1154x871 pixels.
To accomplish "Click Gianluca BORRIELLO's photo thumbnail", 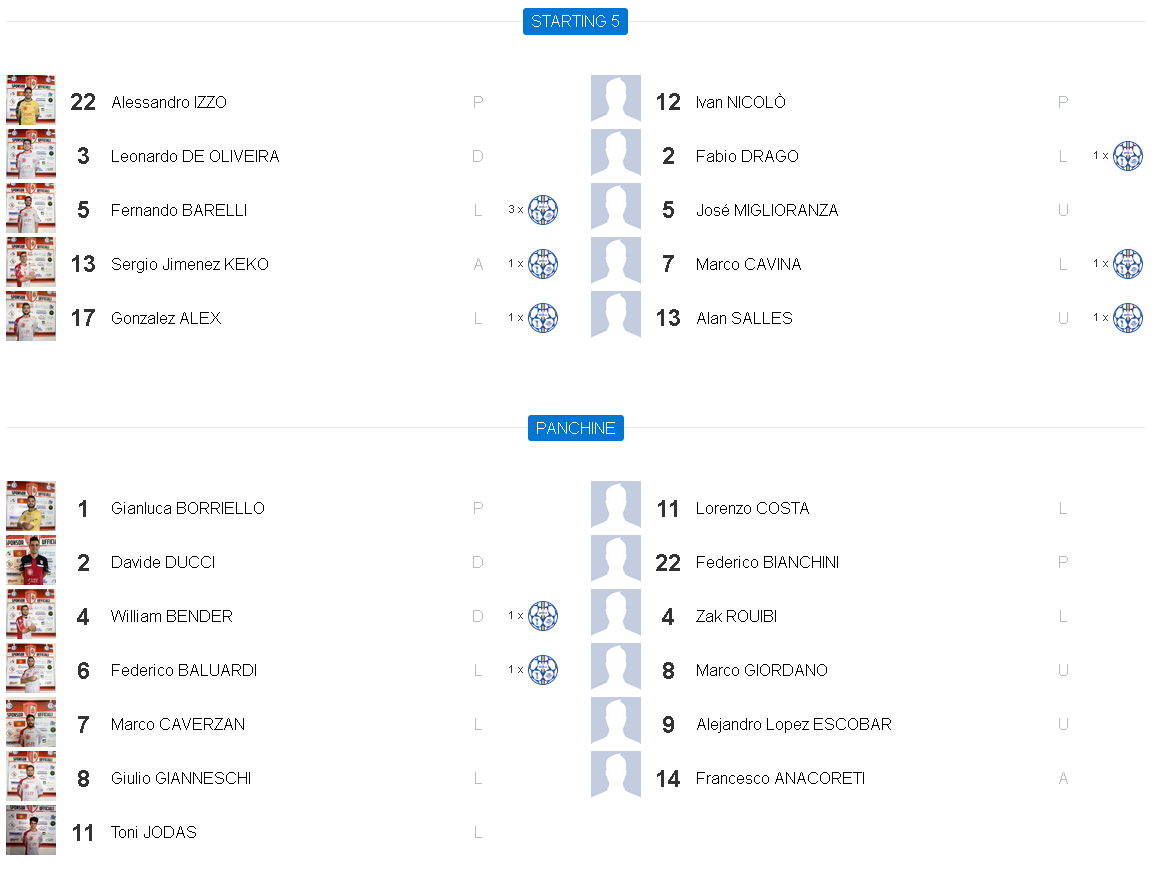I will point(31,507).
